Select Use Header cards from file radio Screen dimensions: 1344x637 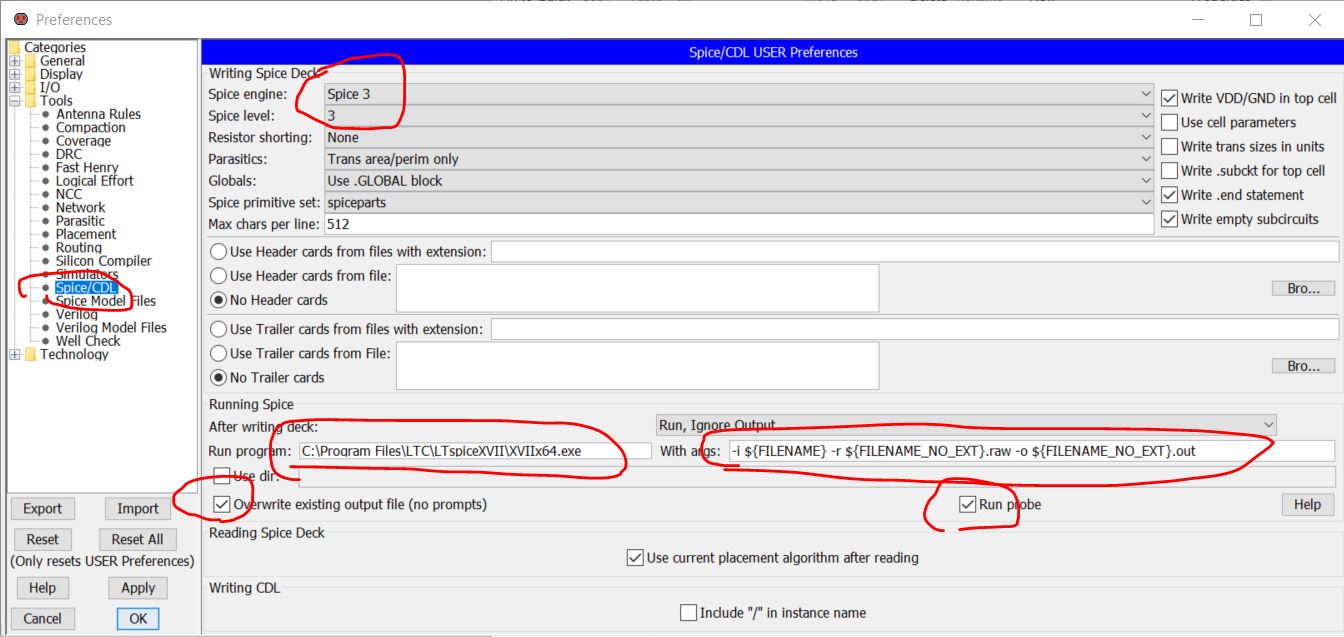[x=217, y=275]
